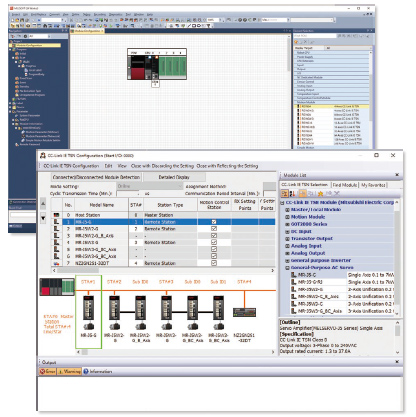Click the favorites star icon in Module List
This screenshot has height=417, width=416.
320,193
